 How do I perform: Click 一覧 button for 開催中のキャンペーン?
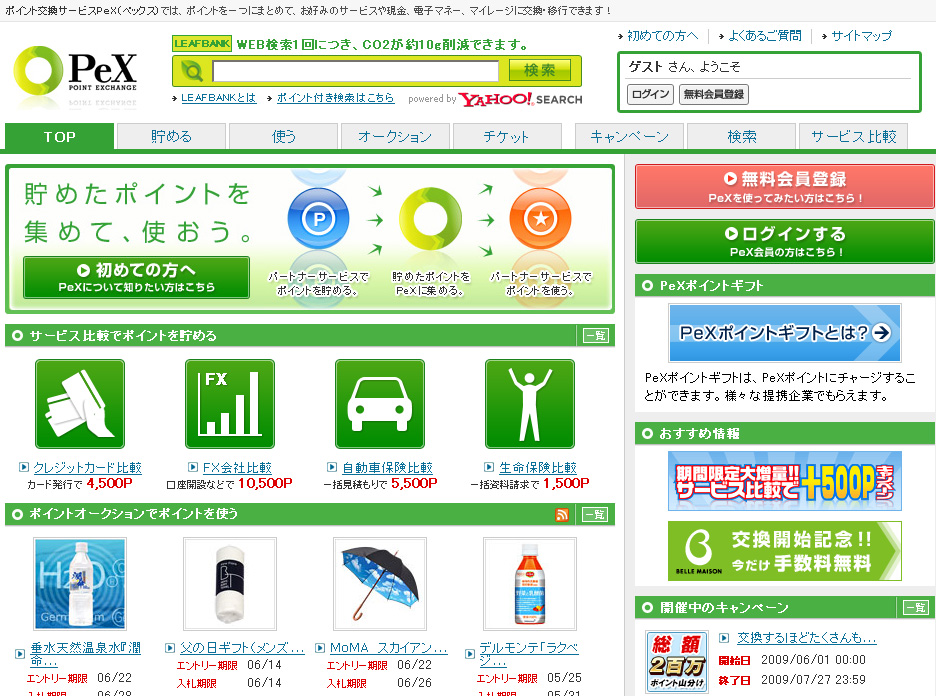coord(916,608)
